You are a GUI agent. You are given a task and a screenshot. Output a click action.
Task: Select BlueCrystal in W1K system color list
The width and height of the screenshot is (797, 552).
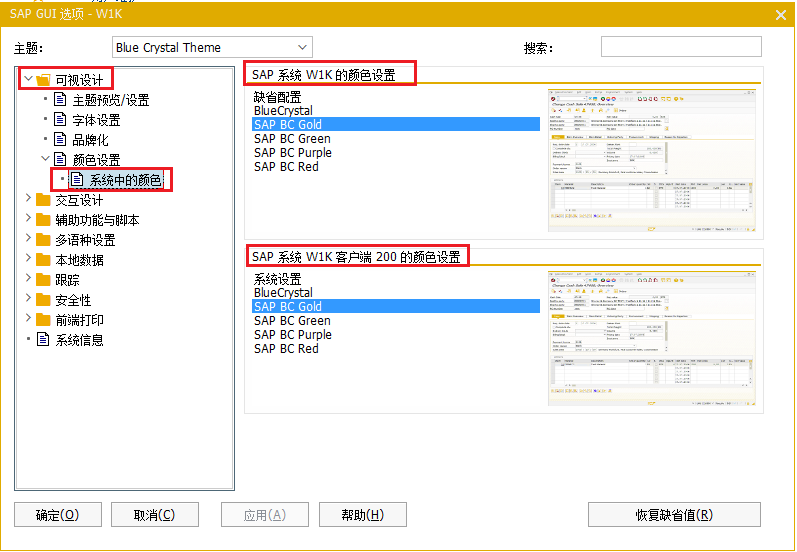[x=396, y=110]
